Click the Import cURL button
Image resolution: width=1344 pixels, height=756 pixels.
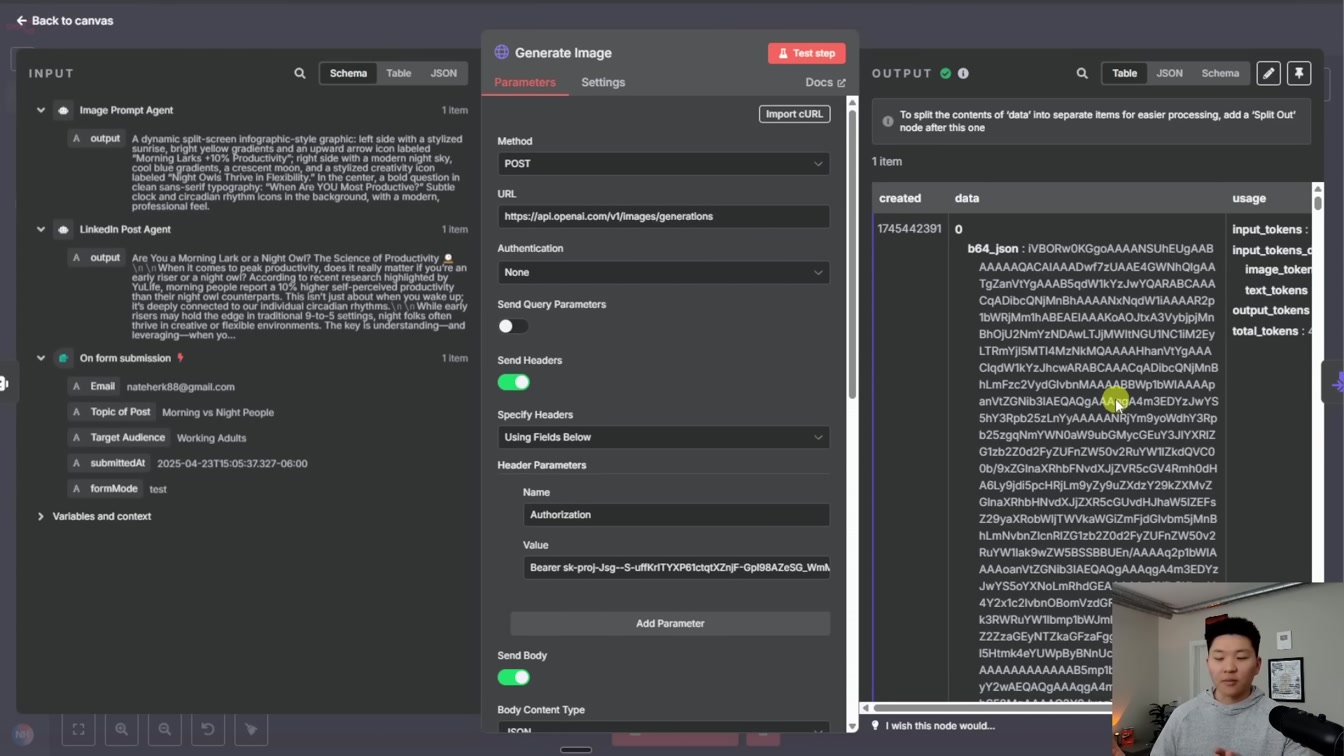(x=794, y=114)
